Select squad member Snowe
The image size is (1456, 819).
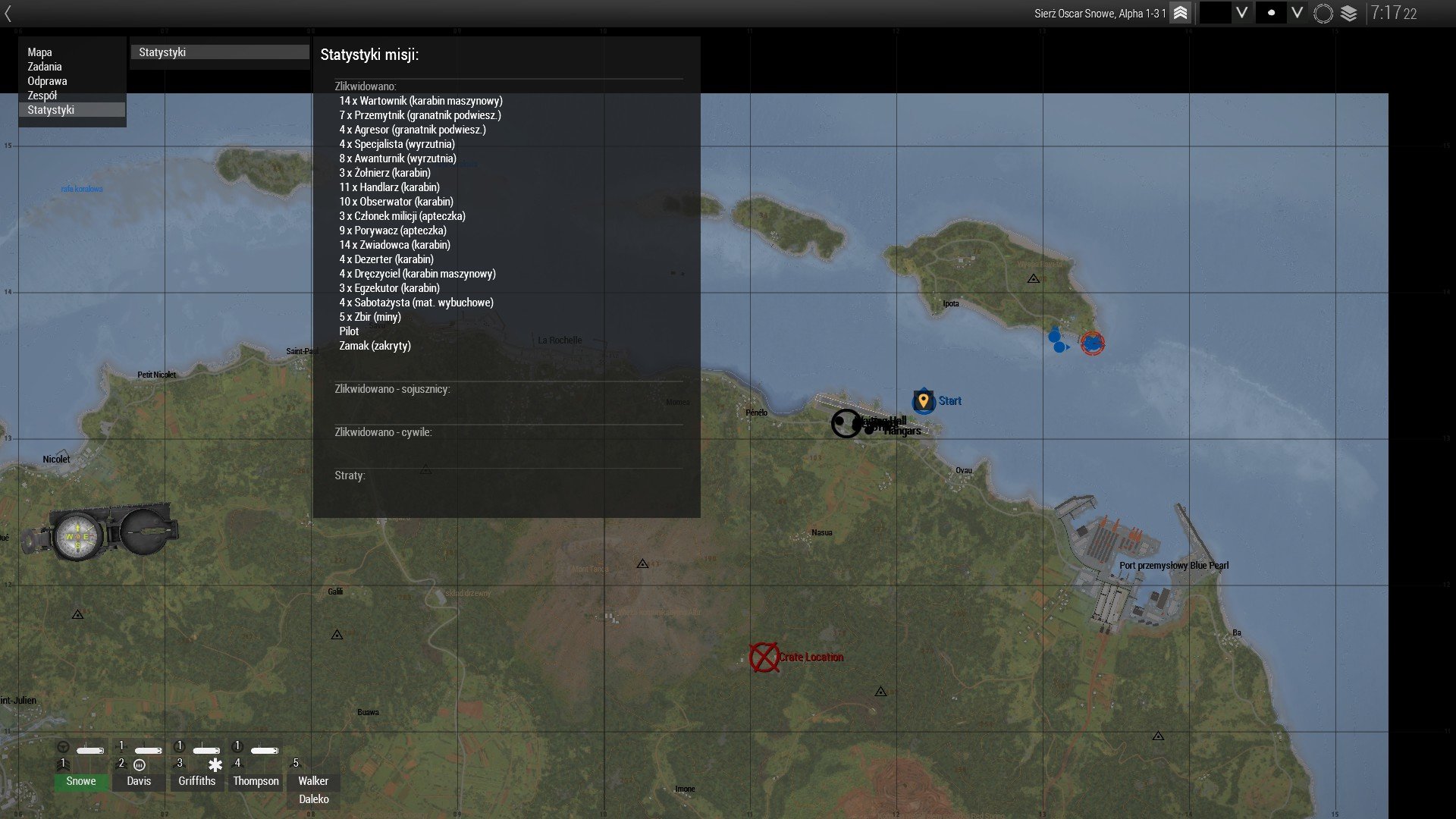[x=81, y=781]
